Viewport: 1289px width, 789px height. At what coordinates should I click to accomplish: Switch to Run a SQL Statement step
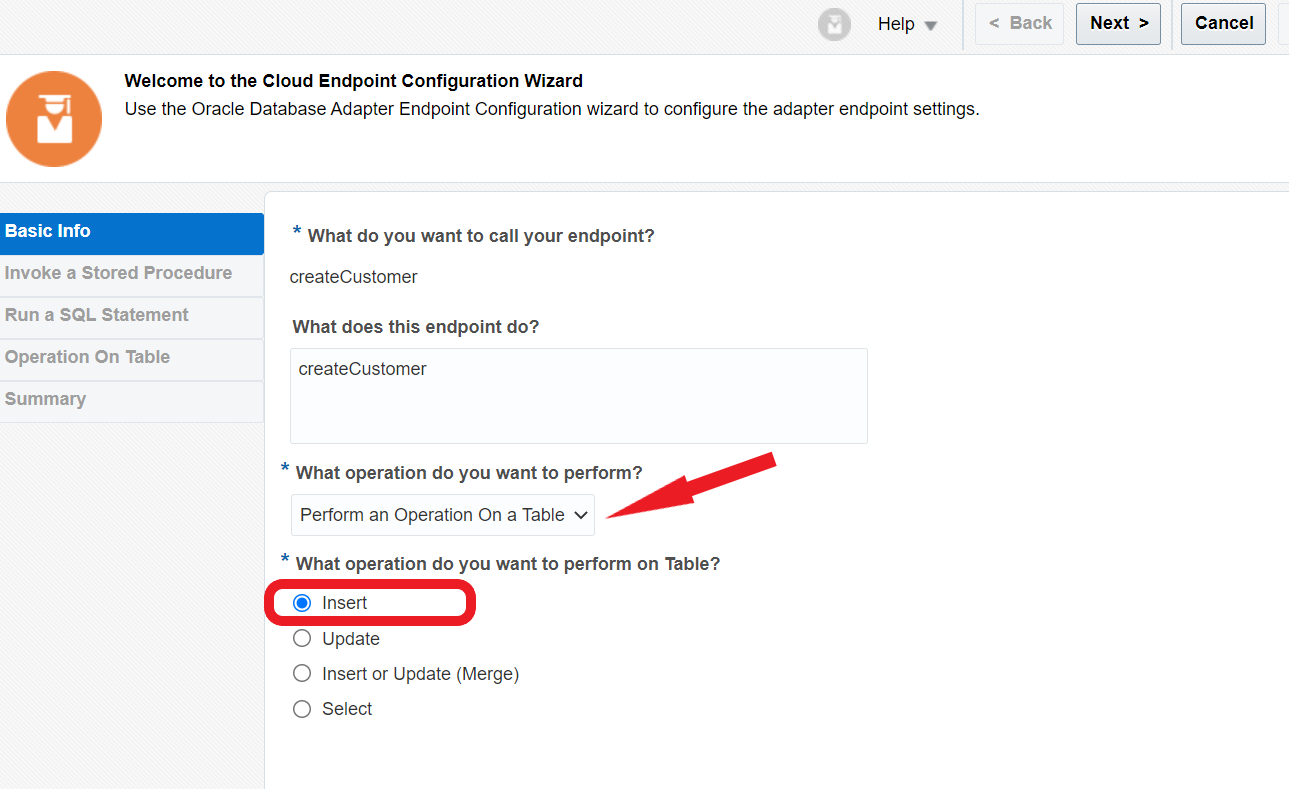point(131,316)
